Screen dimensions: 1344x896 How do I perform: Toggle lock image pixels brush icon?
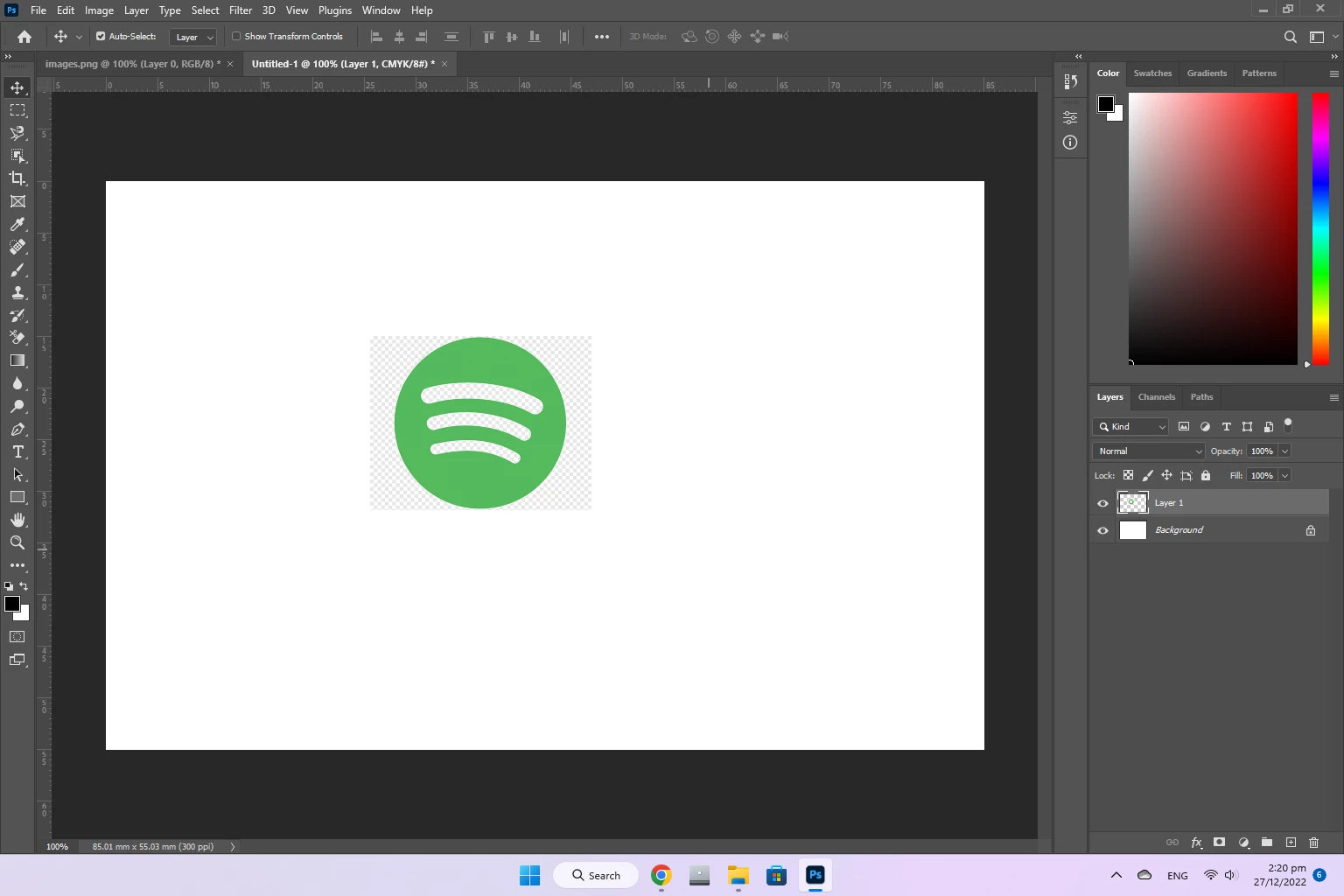coord(1147,476)
